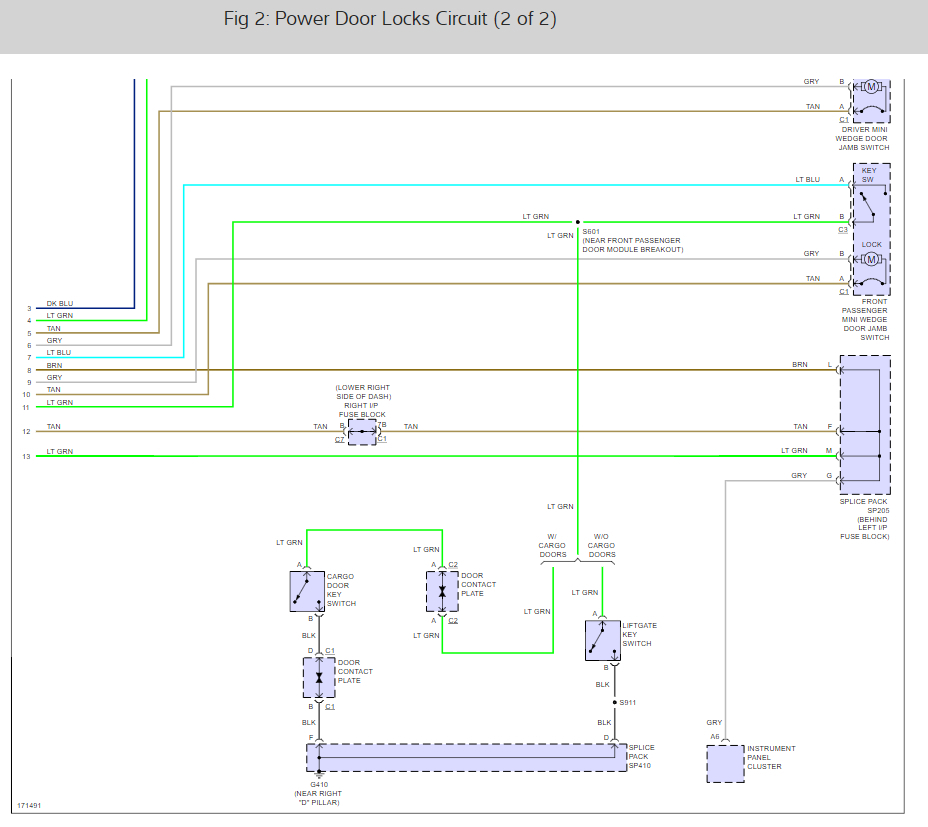This screenshot has width=928, height=827.
Task: Click the diagram ID number 171491
Action: point(29,804)
